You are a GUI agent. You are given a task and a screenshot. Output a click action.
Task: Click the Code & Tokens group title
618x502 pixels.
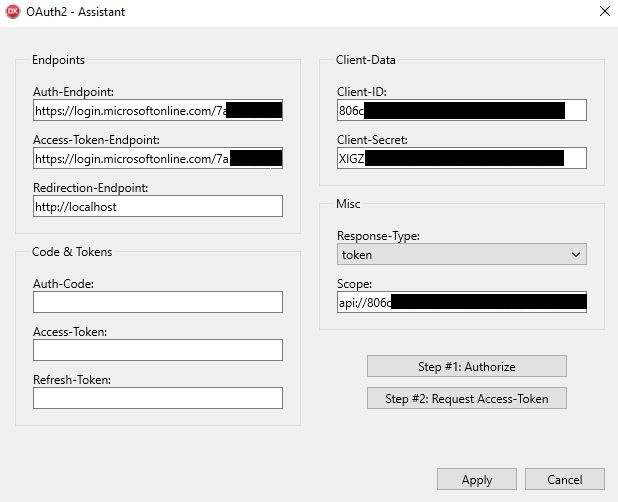72,252
